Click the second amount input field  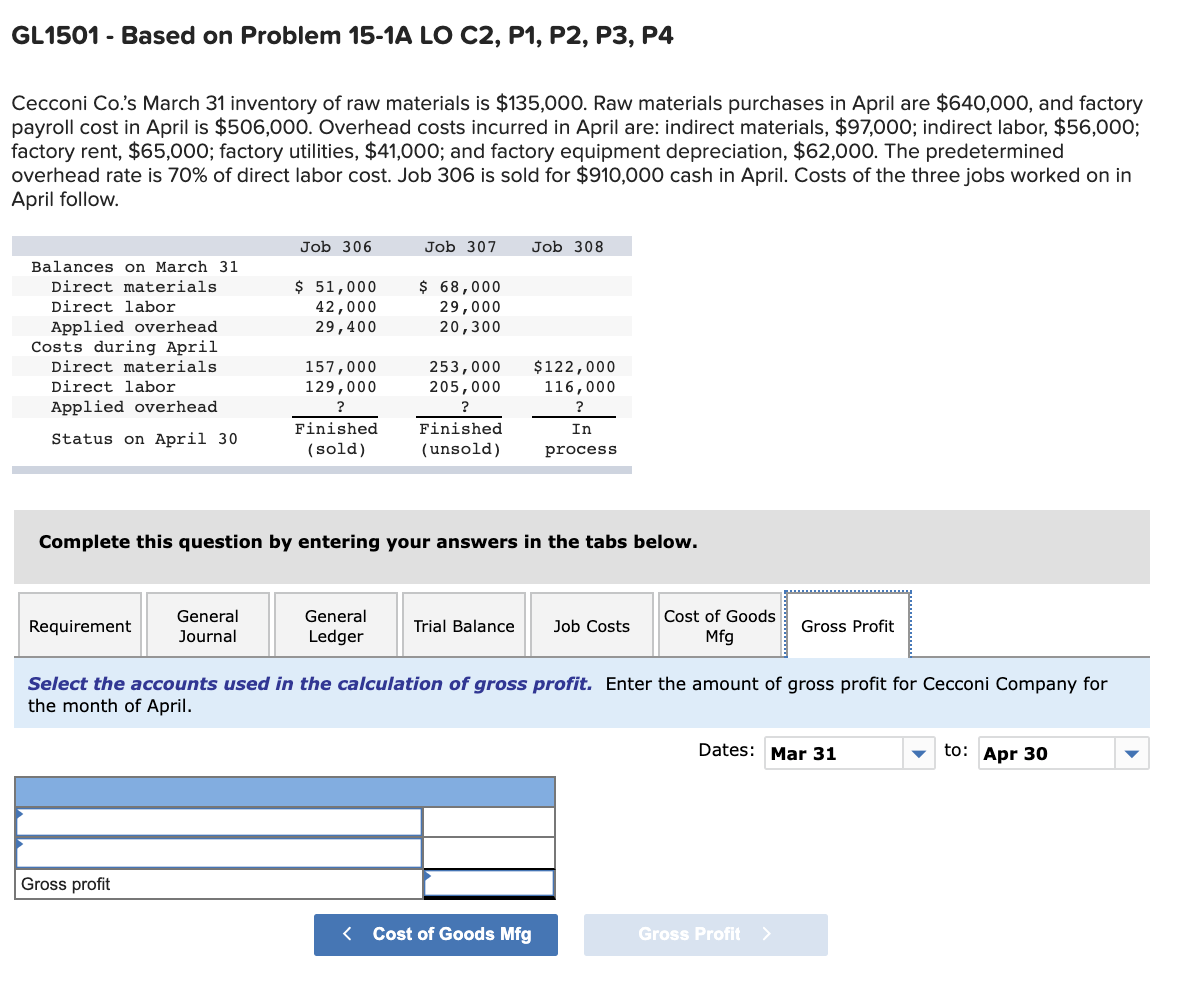coord(488,852)
